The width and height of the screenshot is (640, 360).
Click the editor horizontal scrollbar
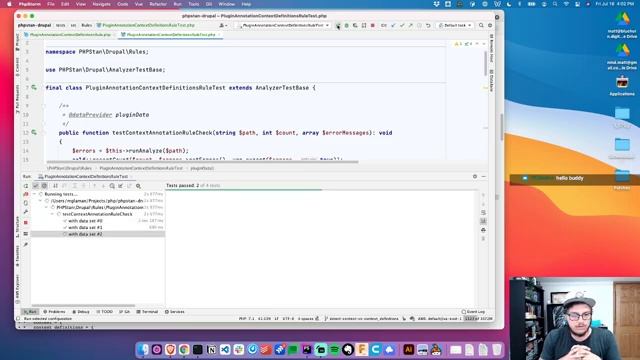tap(202, 162)
